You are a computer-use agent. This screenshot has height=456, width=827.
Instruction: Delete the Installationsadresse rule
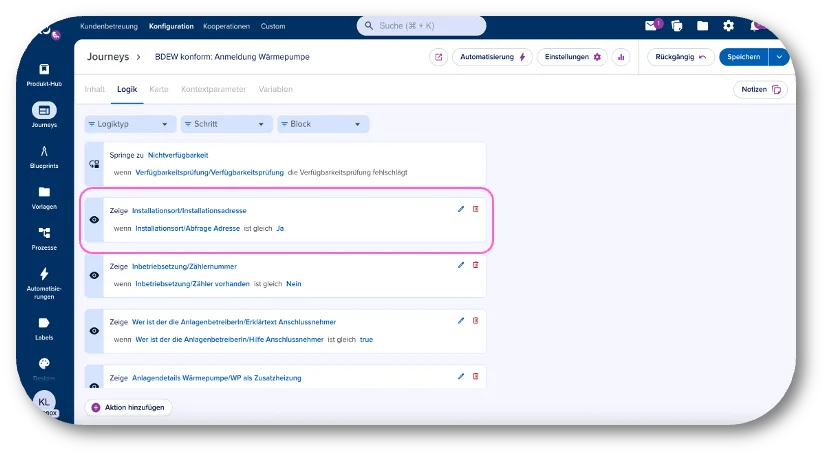click(x=475, y=209)
